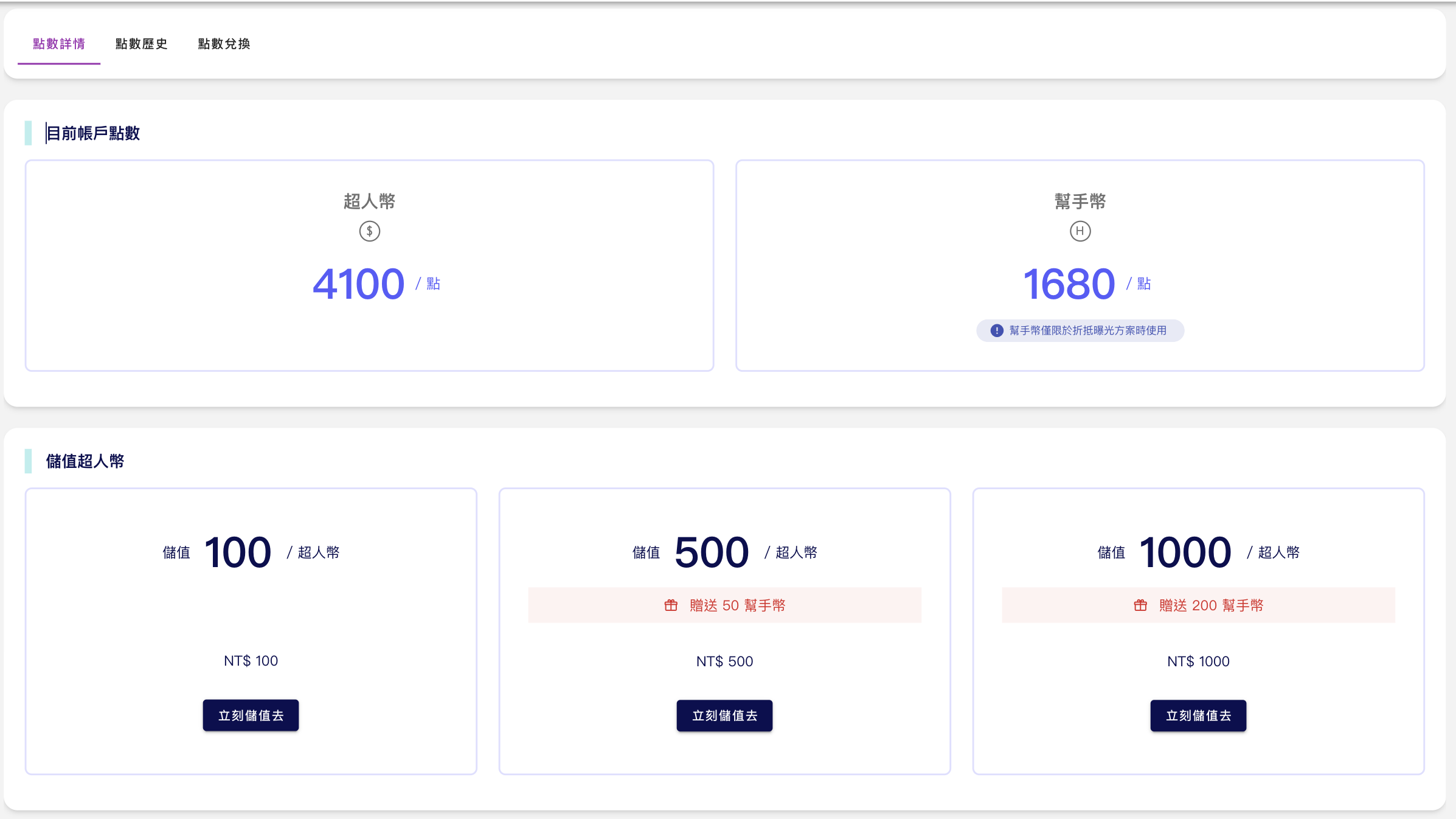Open the 點數詳情 tab
Image resolution: width=1456 pixels, height=819 pixels.
coord(59,44)
